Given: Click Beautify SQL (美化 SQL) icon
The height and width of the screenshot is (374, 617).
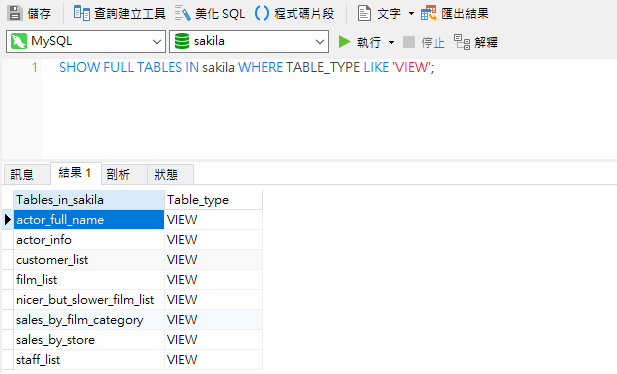Looking at the screenshot, I should click(x=182, y=13).
